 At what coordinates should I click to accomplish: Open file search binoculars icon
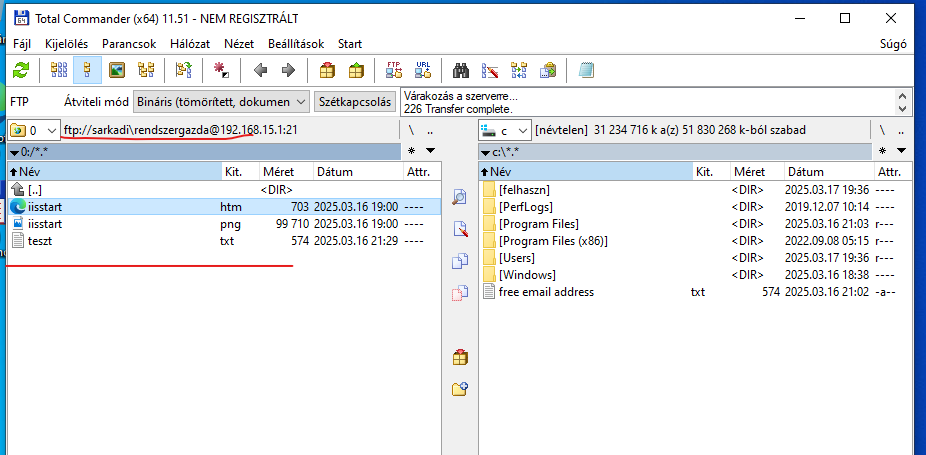click(461, 71)
